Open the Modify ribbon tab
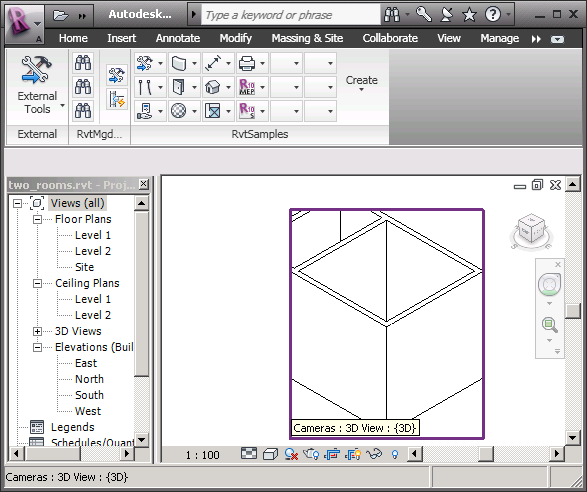 pyautogui.click(x=235, y=38)
